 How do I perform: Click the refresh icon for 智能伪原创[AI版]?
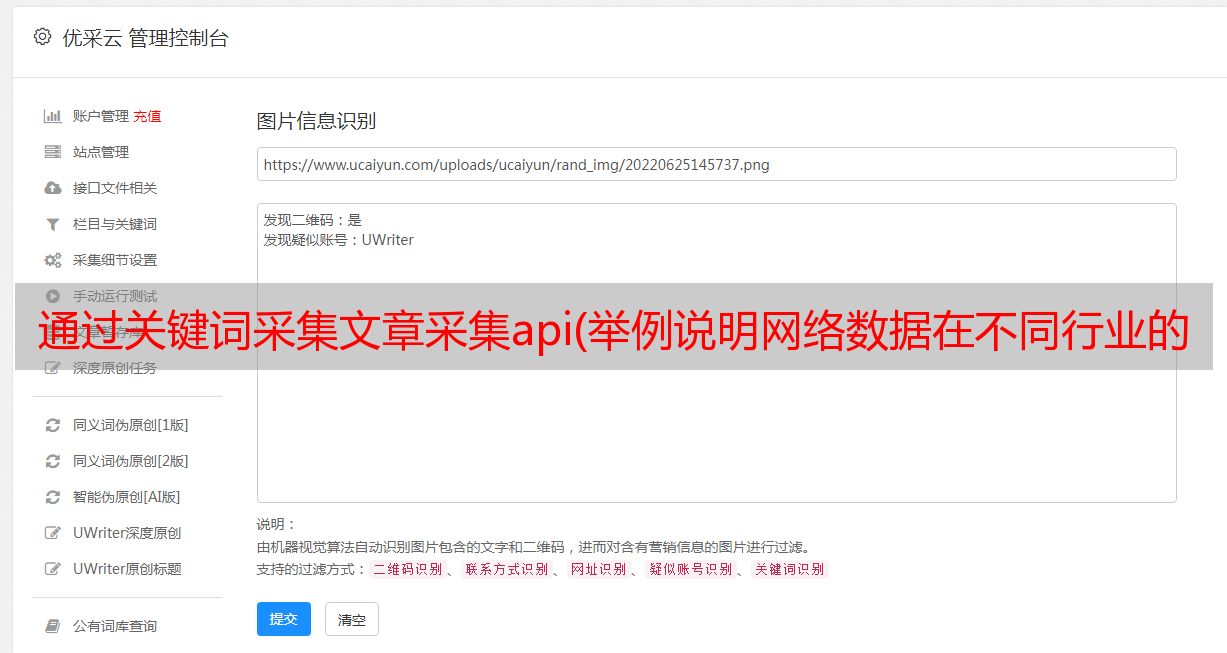(x=53, y=497)
